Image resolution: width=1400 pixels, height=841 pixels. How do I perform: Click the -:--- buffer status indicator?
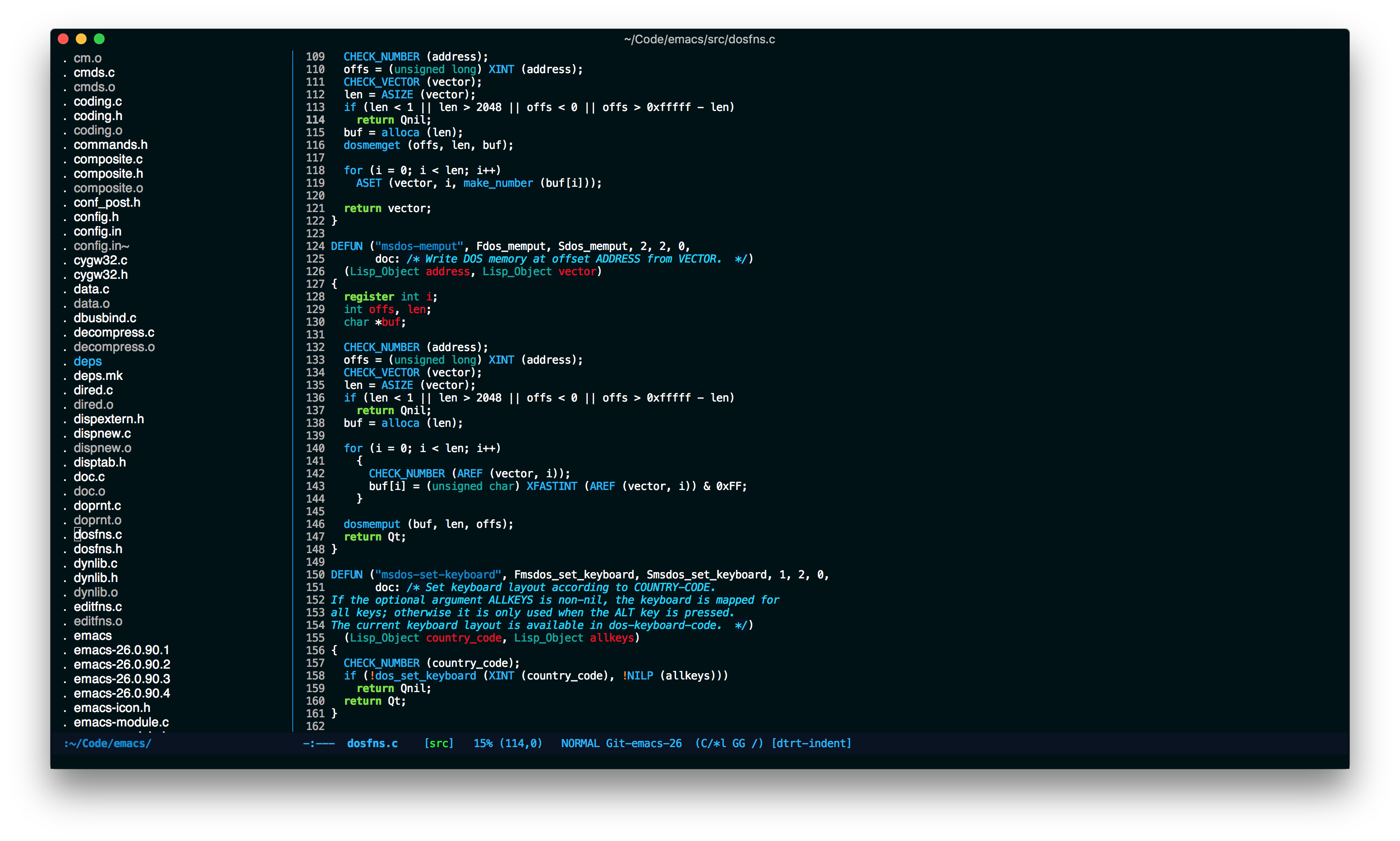(319, 743)
